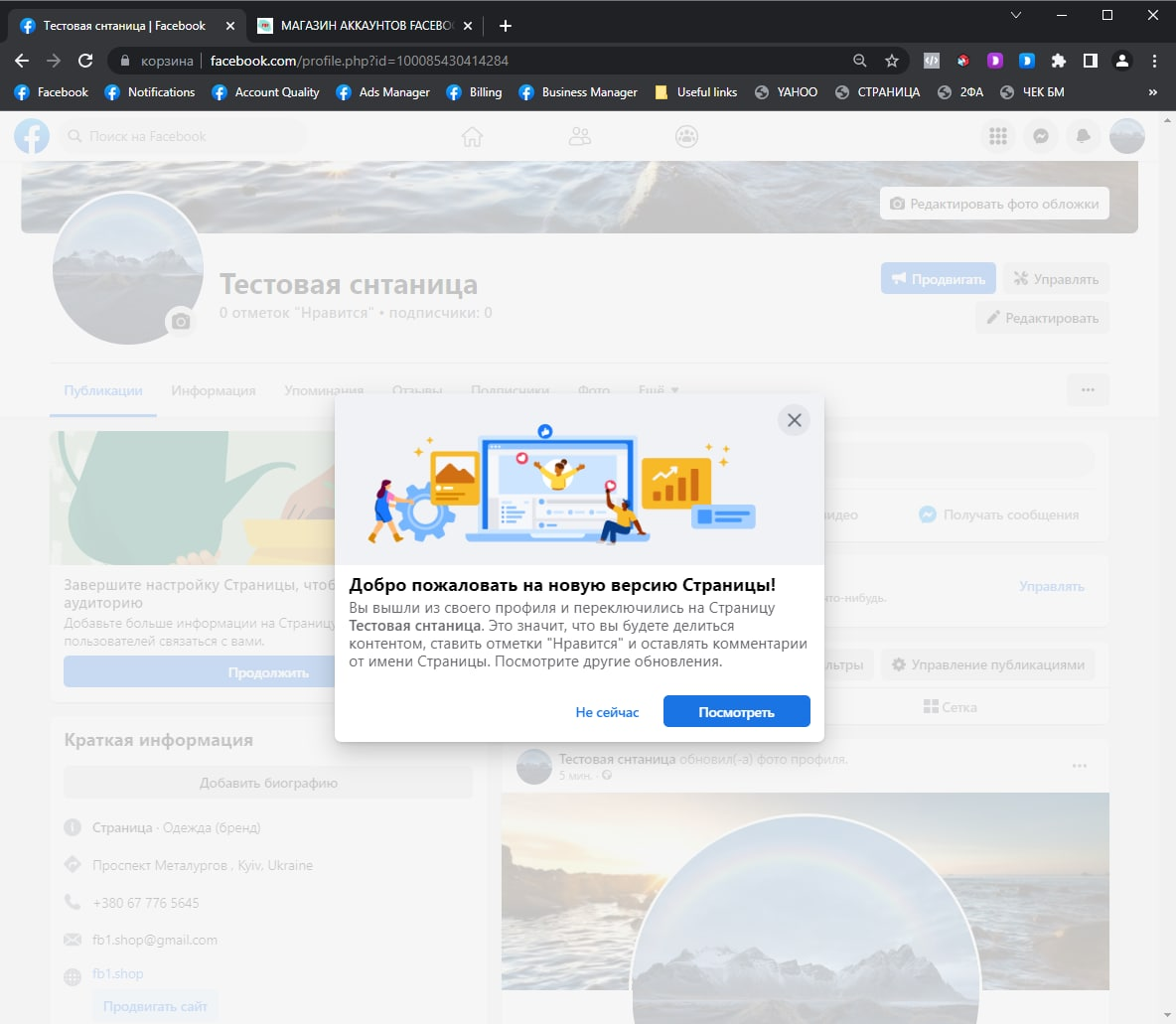Open the Account Quality bookmark
Viewport: 1176px width, 1024px height.
point(266,92)
